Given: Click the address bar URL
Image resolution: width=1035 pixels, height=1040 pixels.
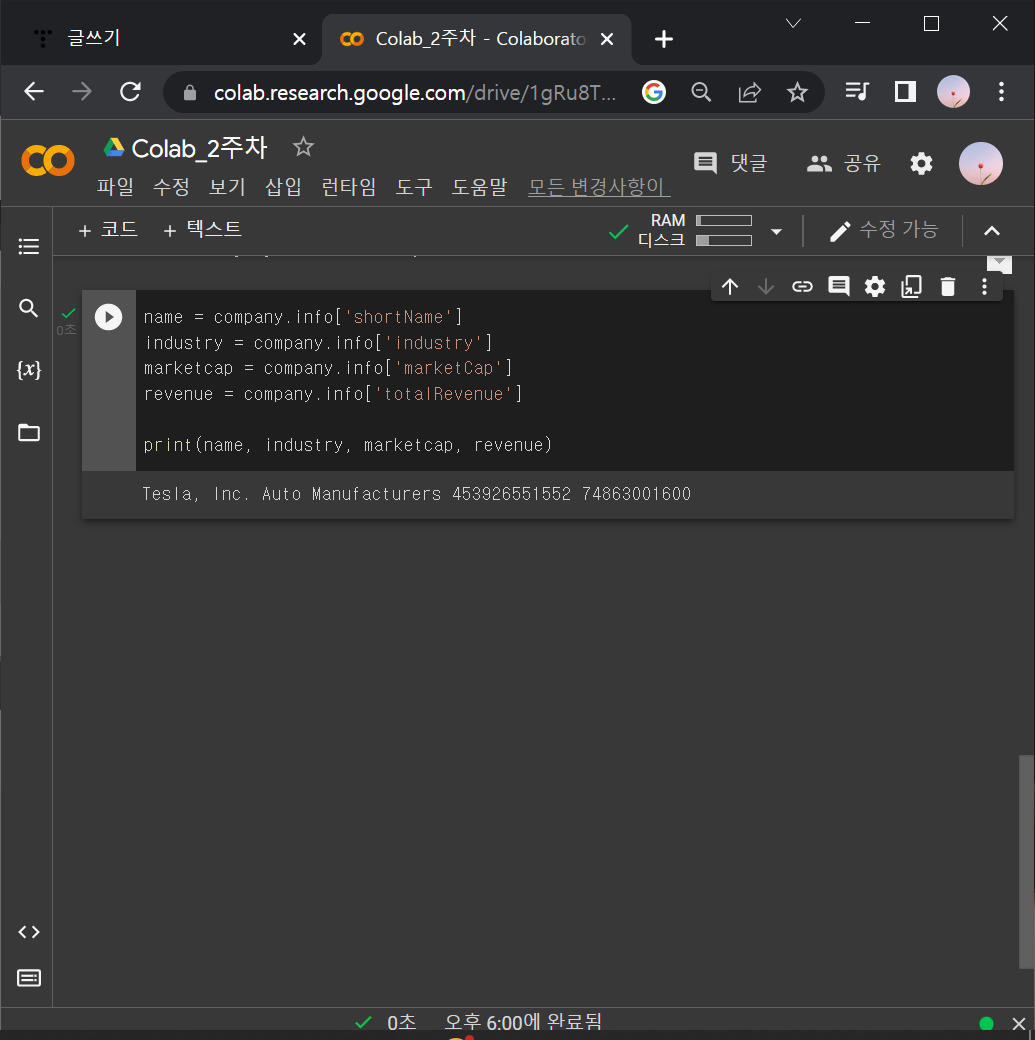Looking at the screenshot, I should coord(415,93).
